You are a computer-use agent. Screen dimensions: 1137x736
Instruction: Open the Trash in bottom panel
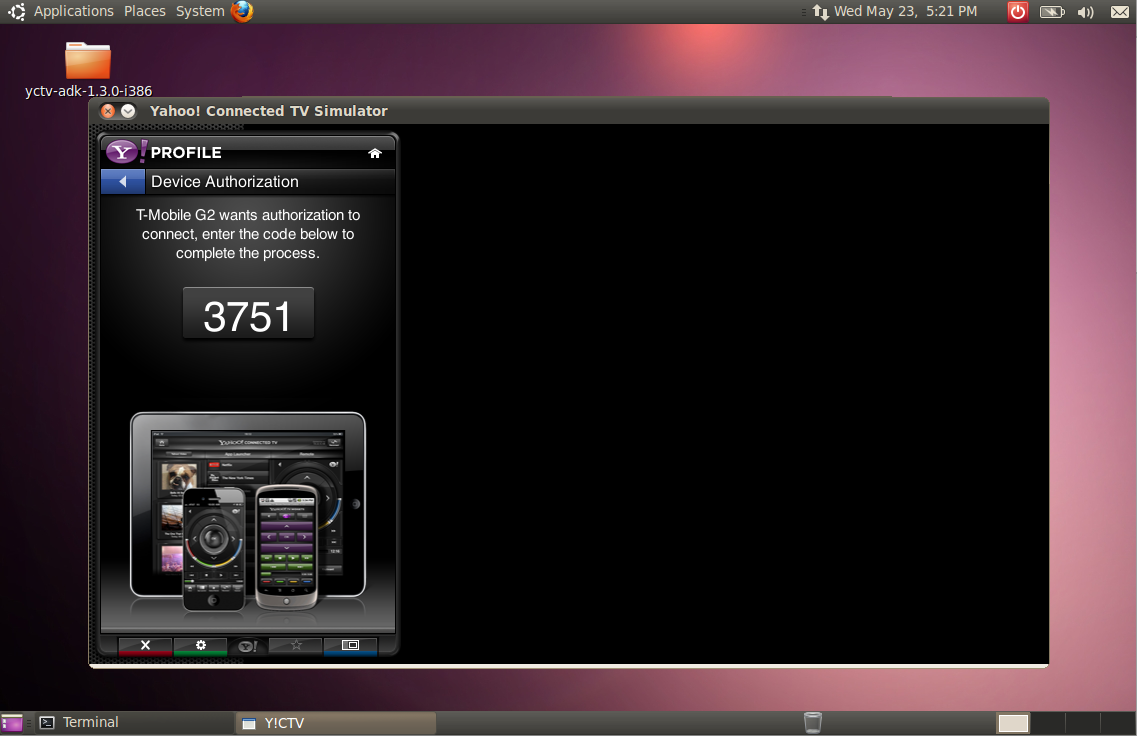[813, 722]
